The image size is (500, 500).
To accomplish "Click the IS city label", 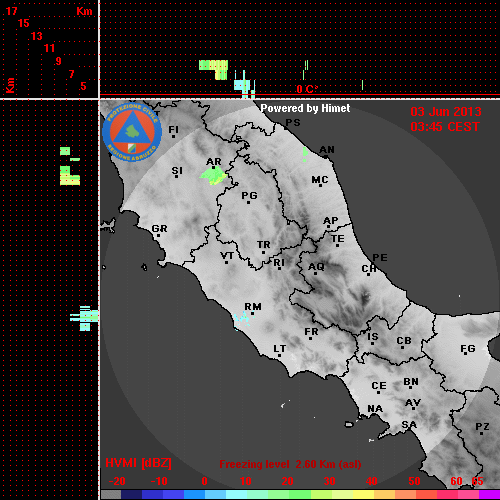I will [x=373, y=337].
